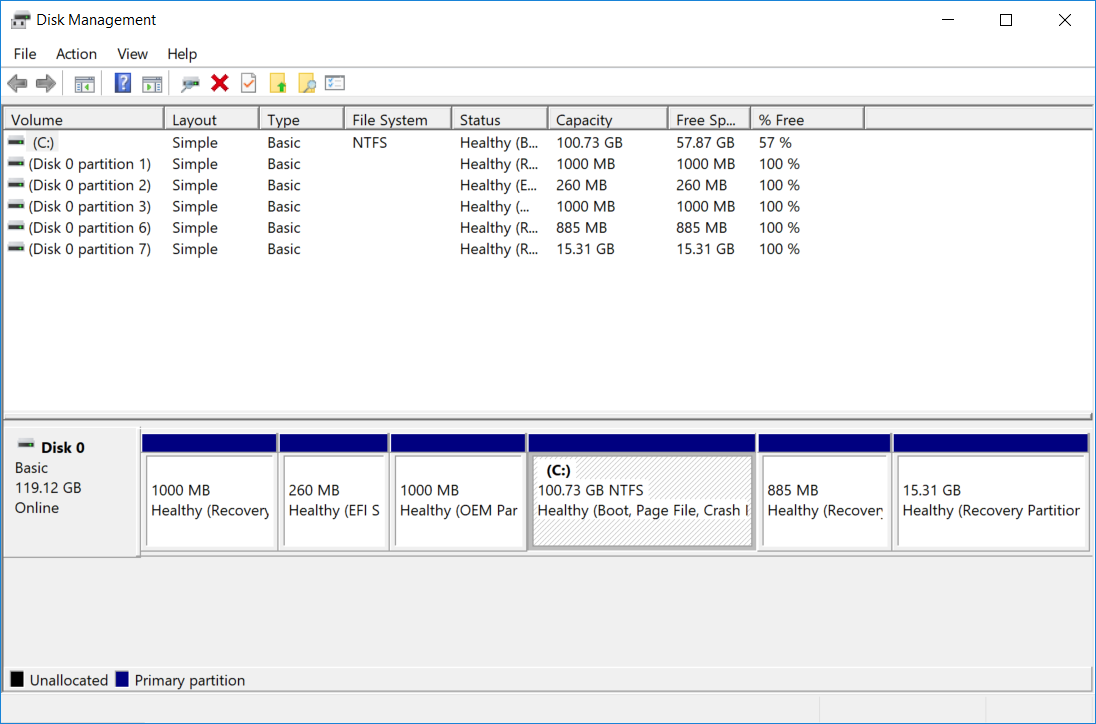
Task: Open Help via the blue question mark icon
Action: pos(123,83)
